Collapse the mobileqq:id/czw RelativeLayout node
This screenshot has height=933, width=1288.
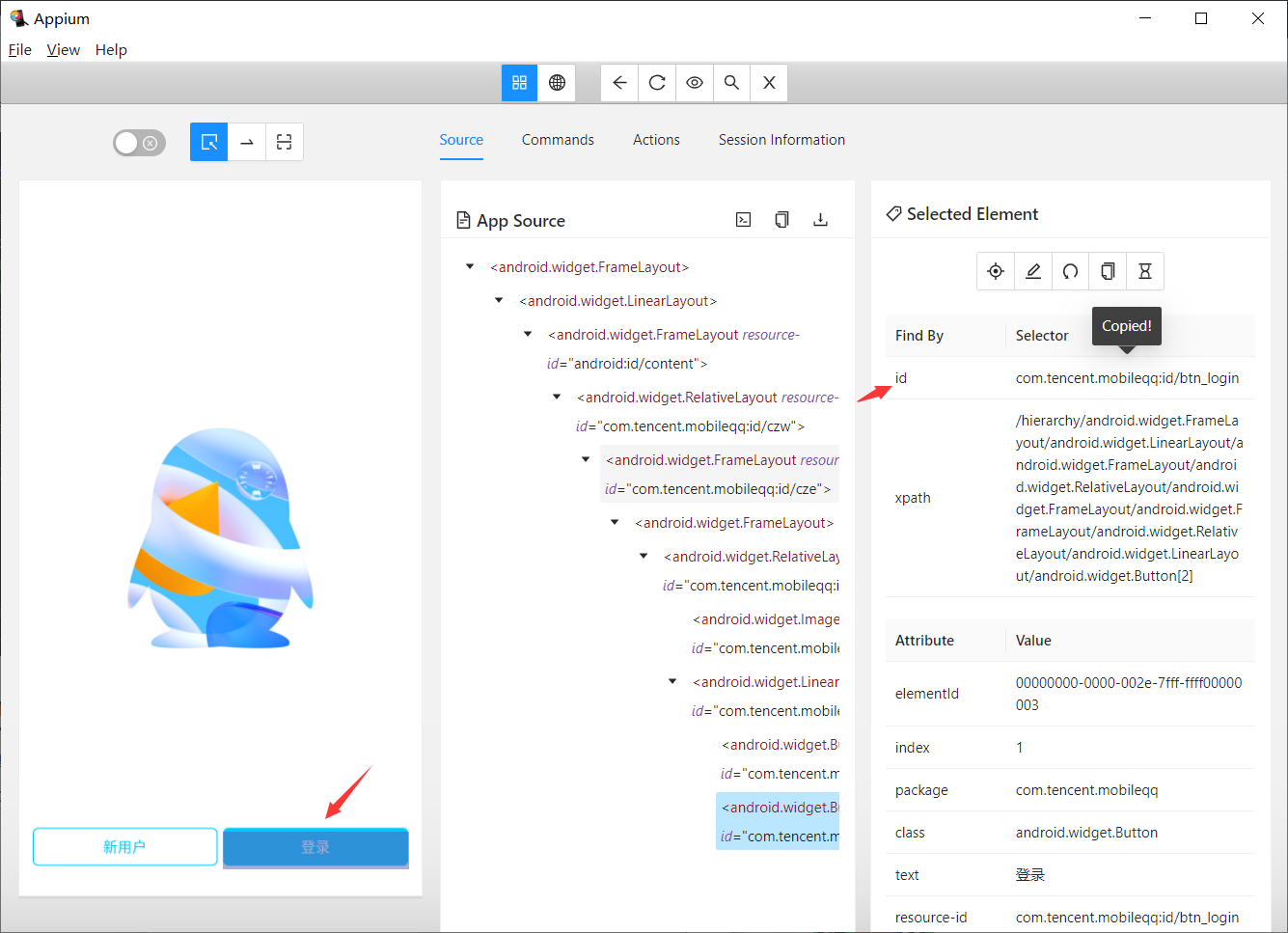click(557, 397)
